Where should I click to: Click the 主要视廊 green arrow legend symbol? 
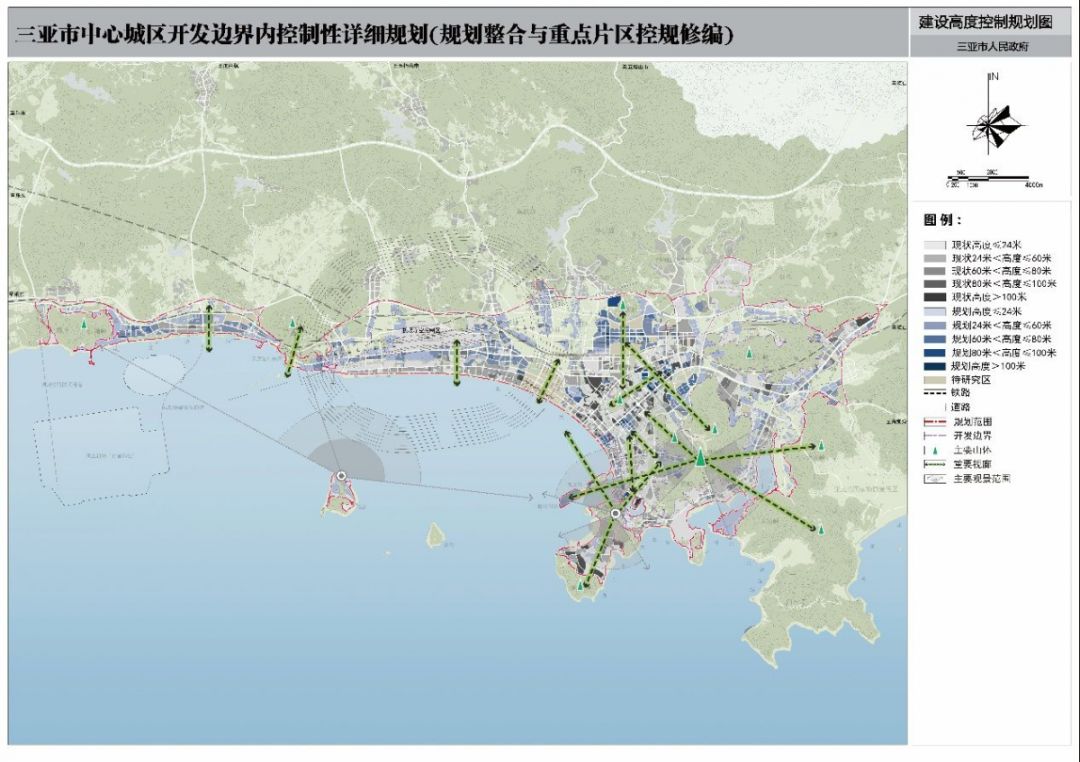(932, 464)
